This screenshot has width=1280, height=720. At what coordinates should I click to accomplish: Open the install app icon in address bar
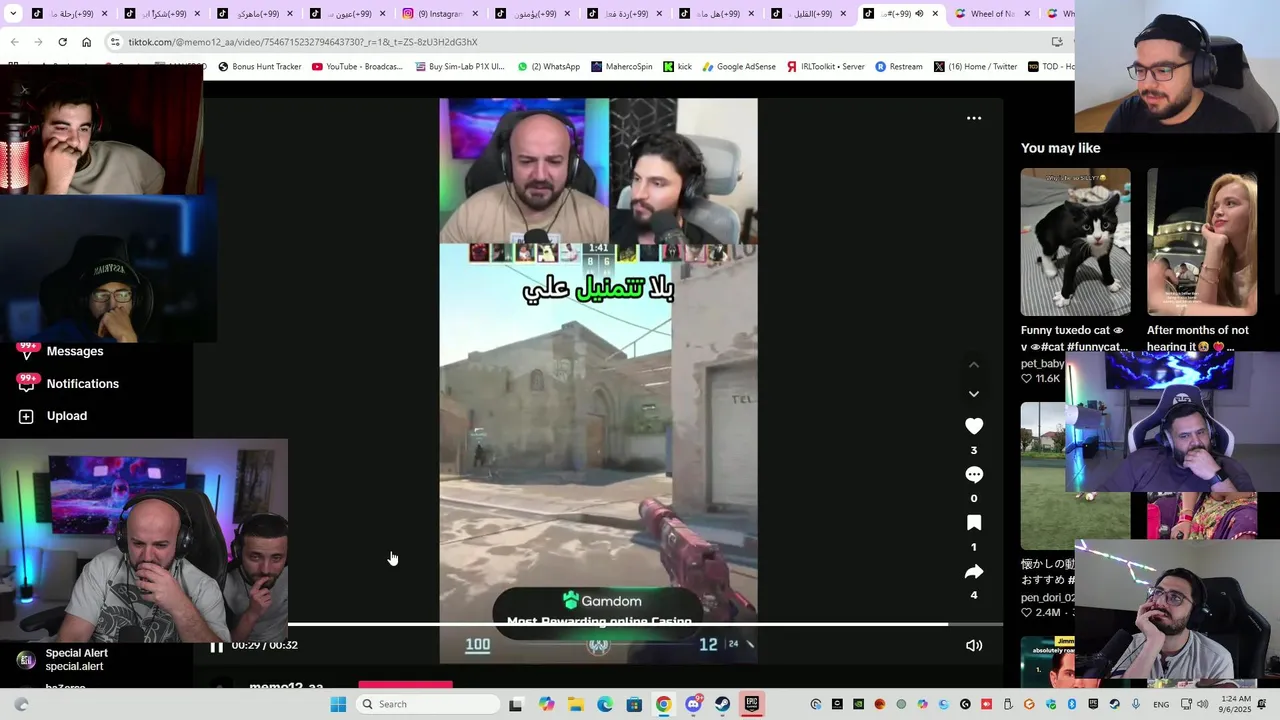(1057, 42)
